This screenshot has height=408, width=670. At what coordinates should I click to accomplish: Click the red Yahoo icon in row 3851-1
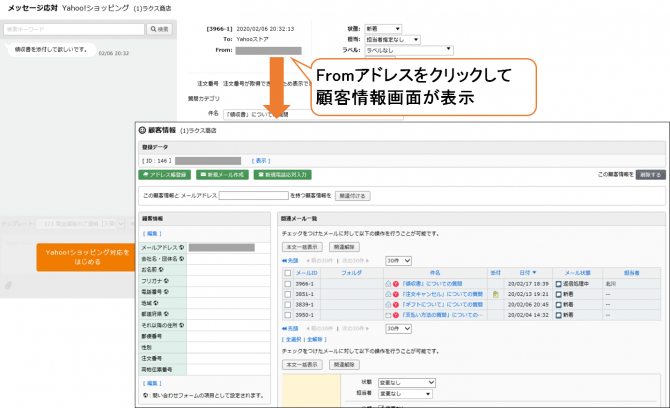coord(396,294)
